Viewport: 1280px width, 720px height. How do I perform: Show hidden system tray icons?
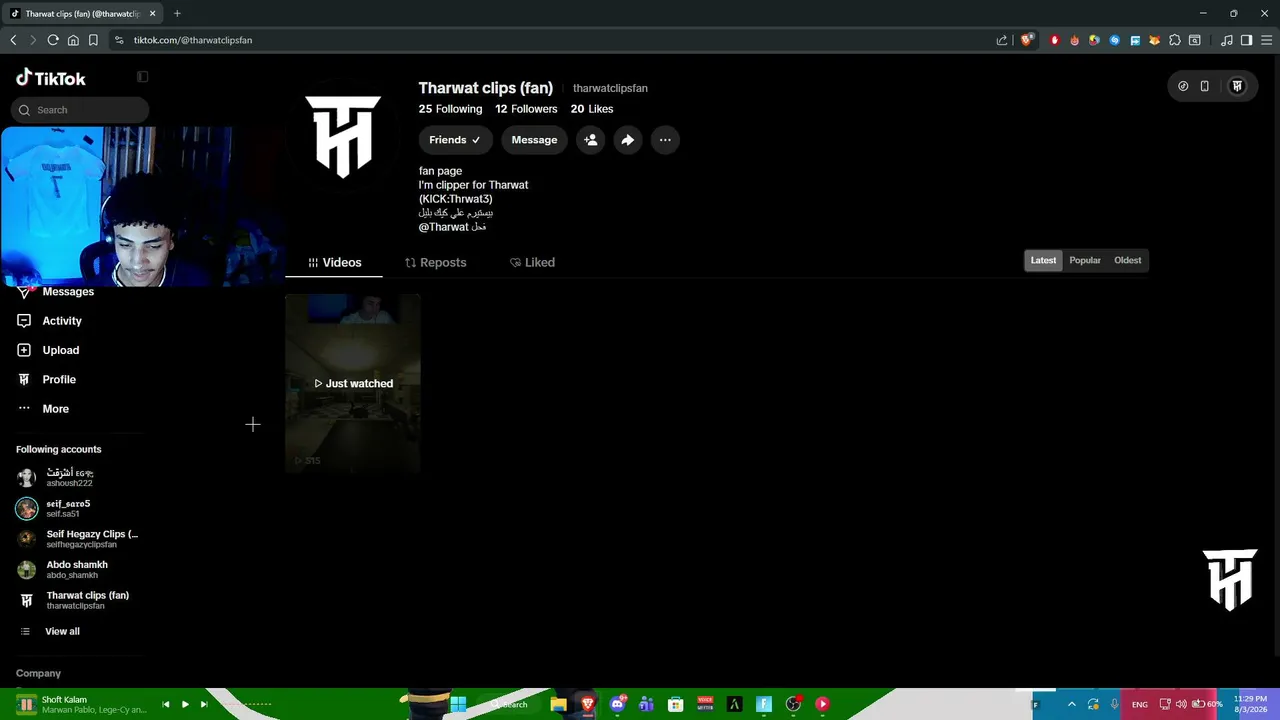[1072, 704]
